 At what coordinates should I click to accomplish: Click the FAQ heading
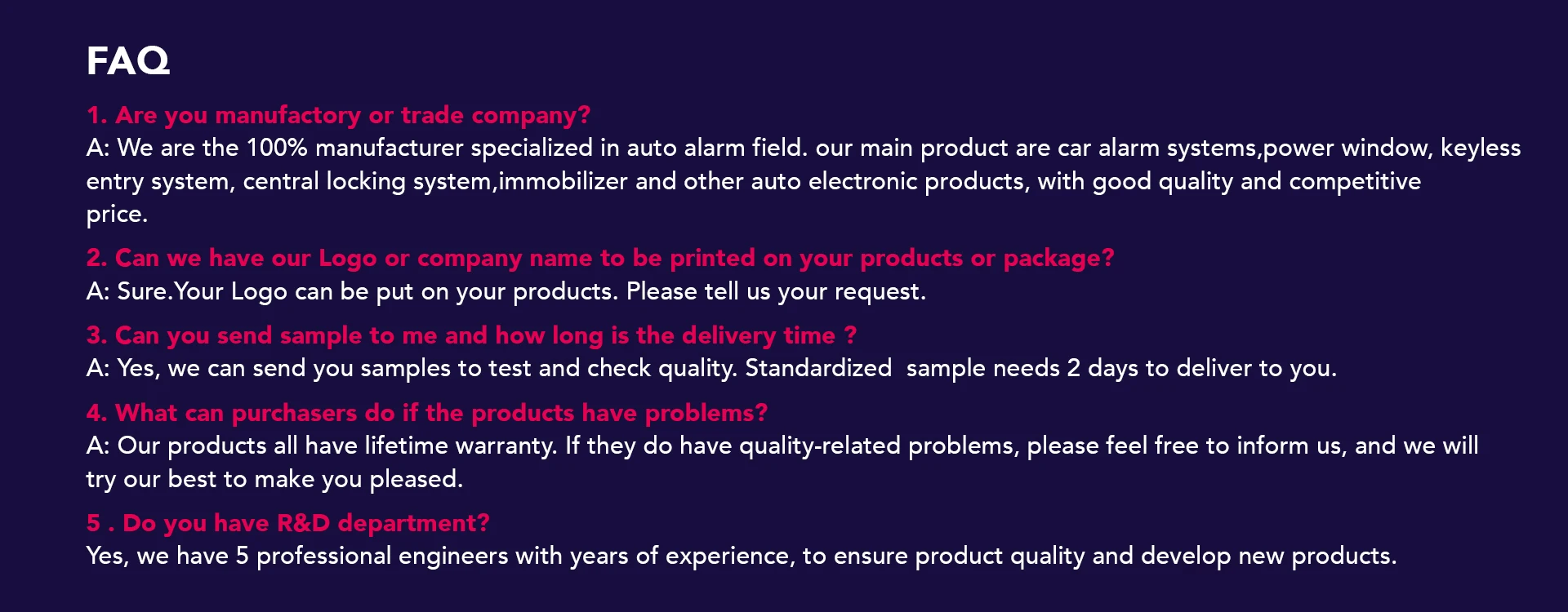tap(128, 61)
